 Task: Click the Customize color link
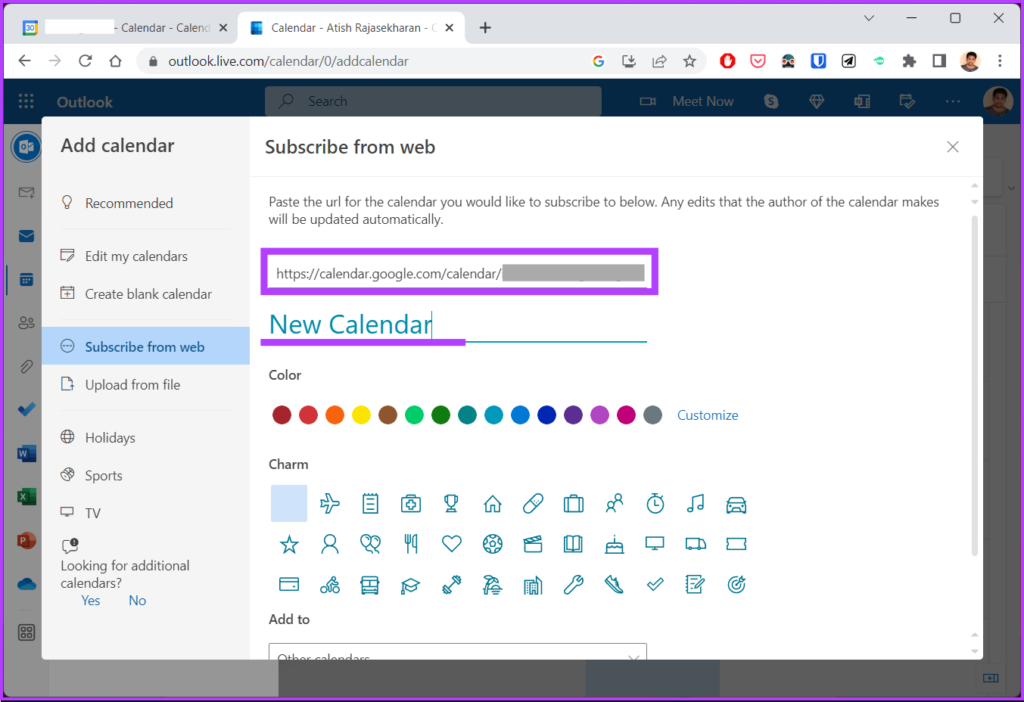(x=707, y=415)
